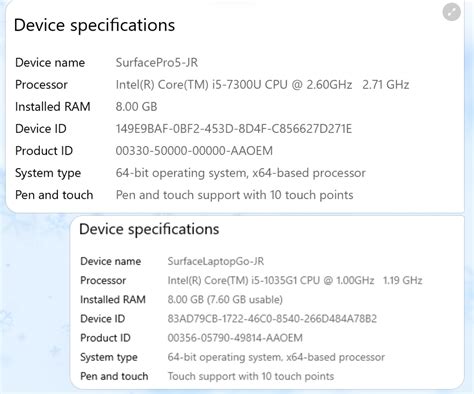Select Product ID 00330-50000-00000-AAOEM
Screen dimensions: 474x394
[194, 151]
